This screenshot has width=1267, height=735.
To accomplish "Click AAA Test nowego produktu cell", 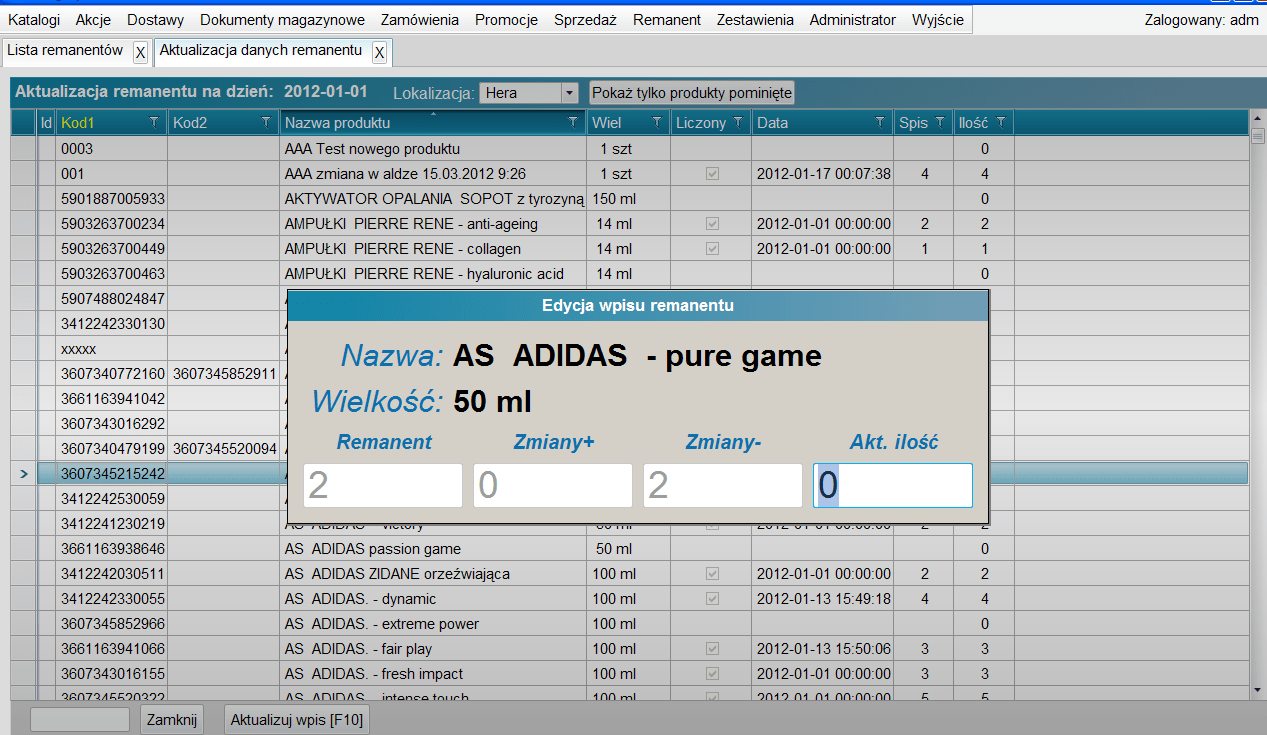I will click(433, 149).
